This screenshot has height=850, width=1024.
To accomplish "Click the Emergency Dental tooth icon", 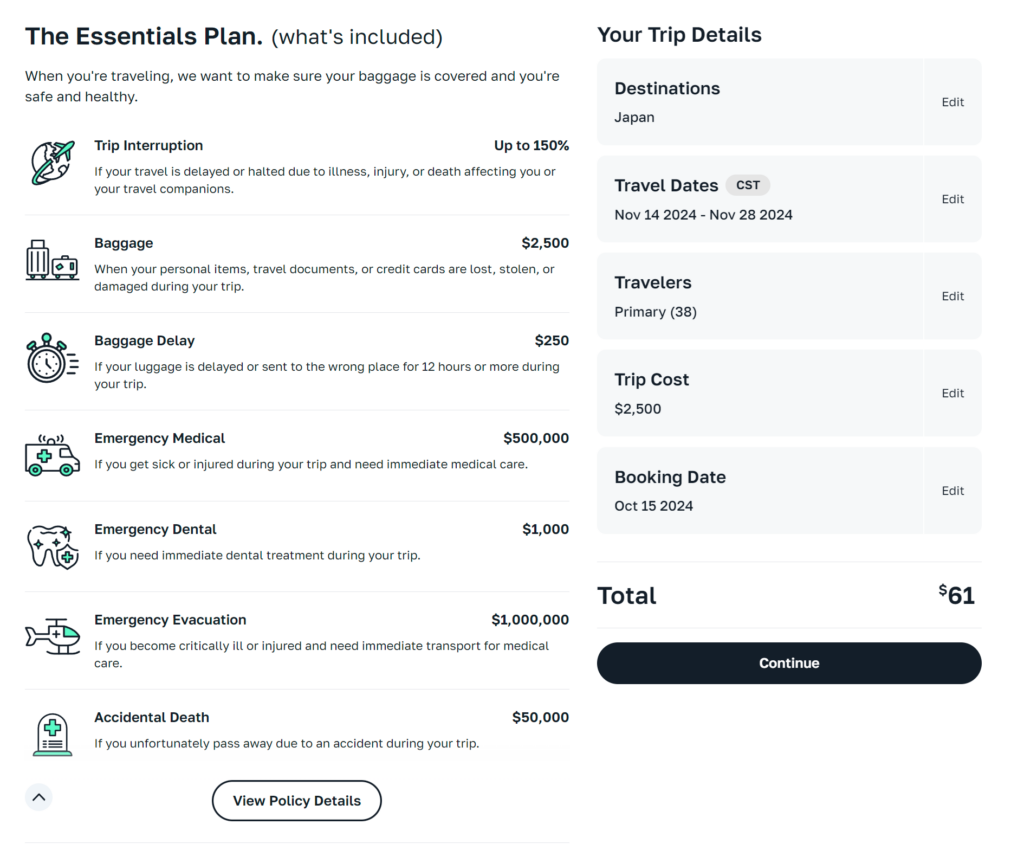I will coord(52,546).
